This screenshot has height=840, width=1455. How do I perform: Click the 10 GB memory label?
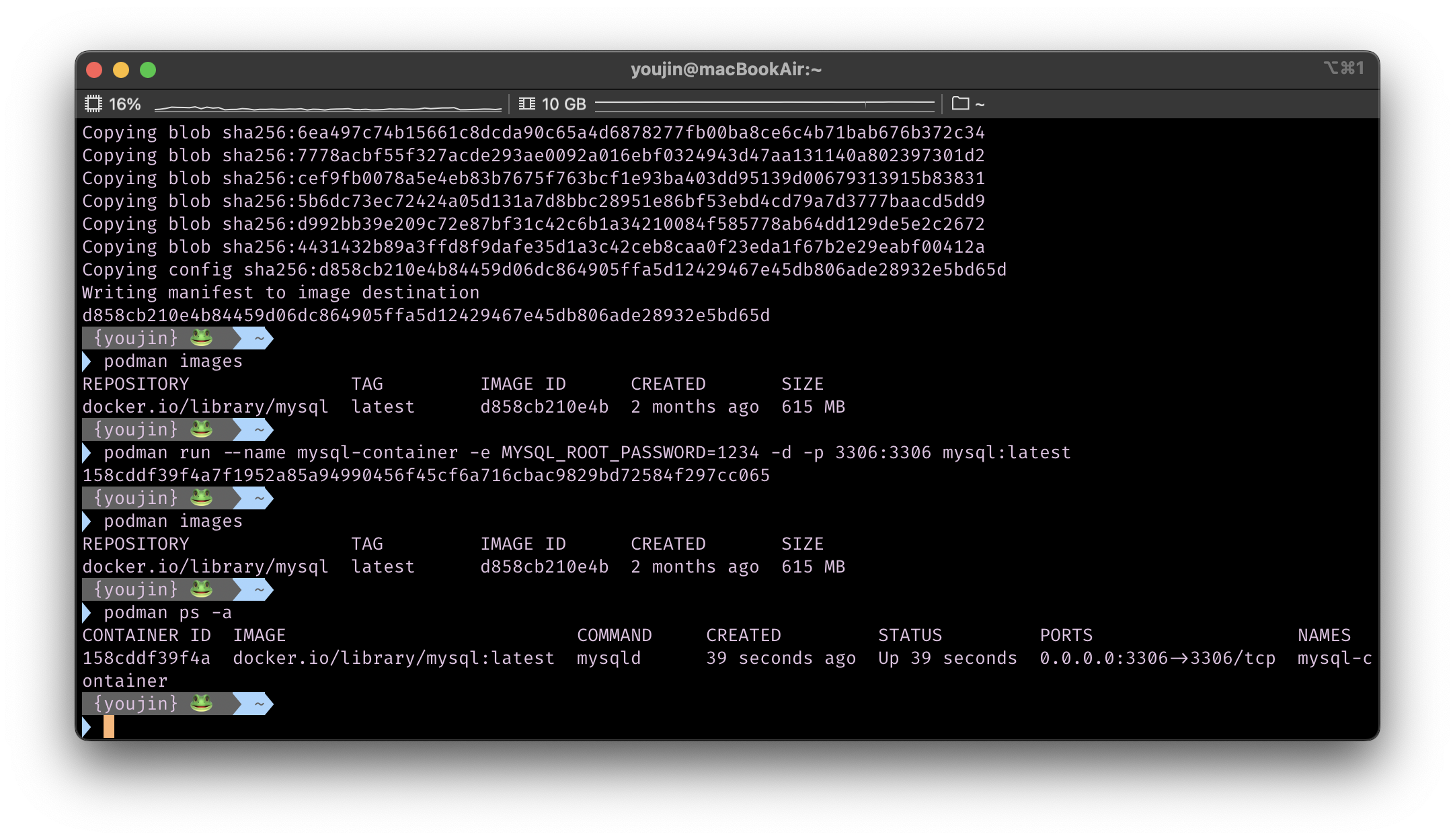tap(563, 104)
